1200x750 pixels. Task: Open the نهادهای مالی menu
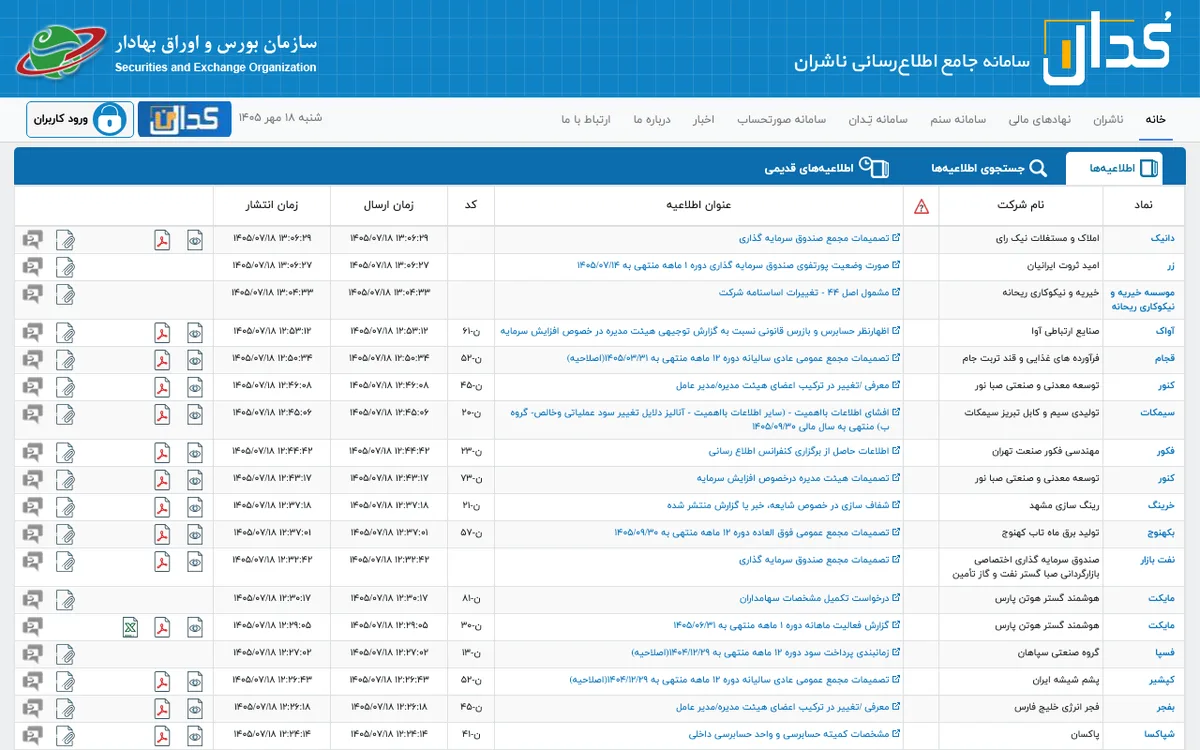click(x=1039, y=120)
